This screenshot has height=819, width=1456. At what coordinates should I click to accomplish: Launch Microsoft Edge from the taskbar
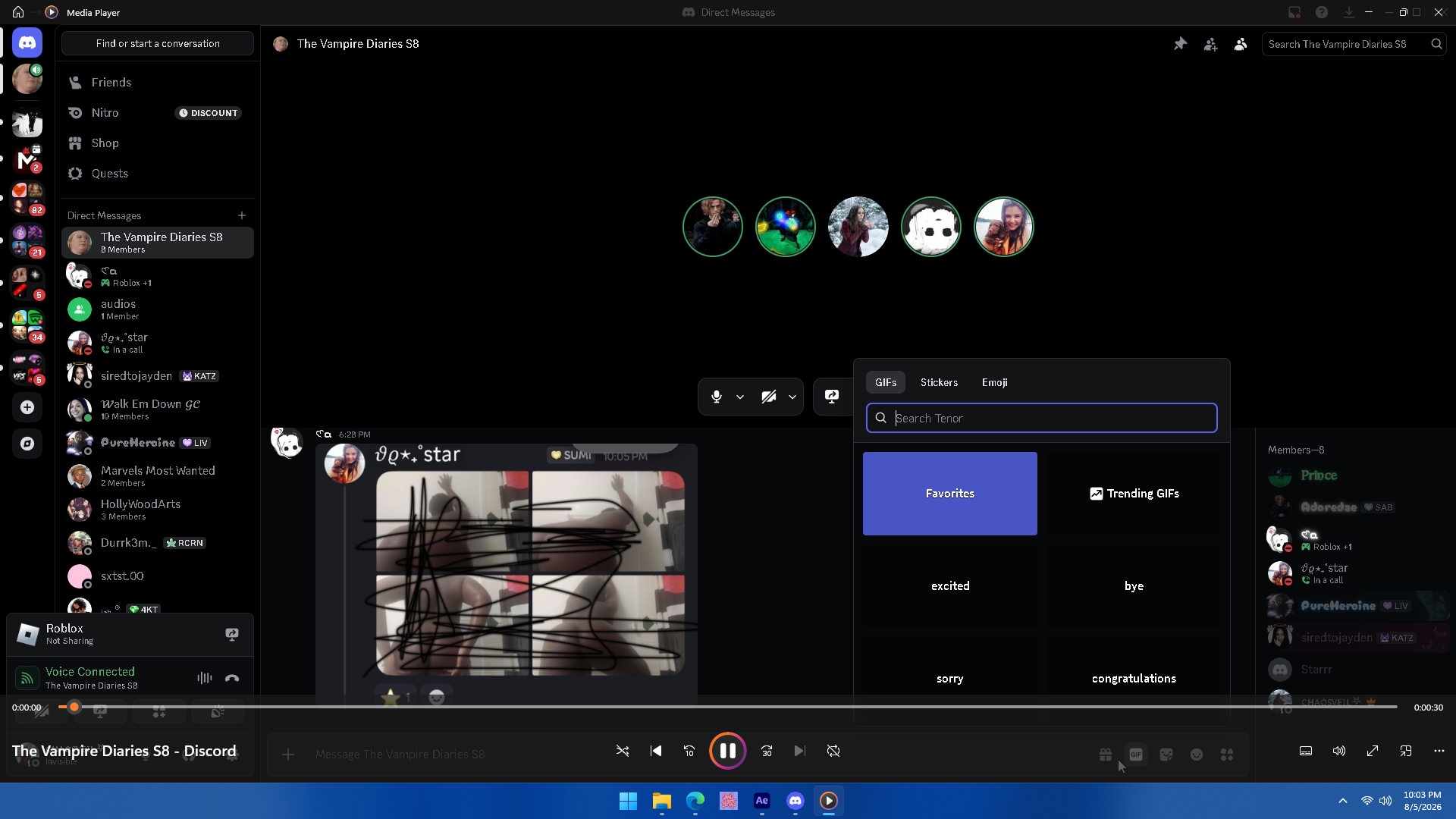(x=695, y=801)
